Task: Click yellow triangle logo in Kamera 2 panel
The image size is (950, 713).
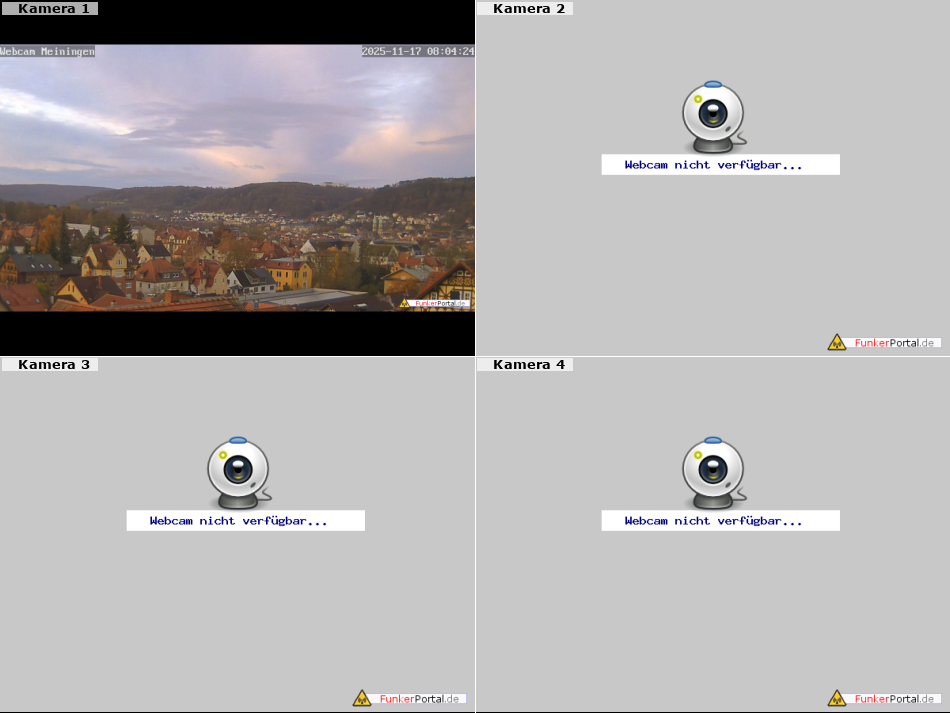Action: 836,342
